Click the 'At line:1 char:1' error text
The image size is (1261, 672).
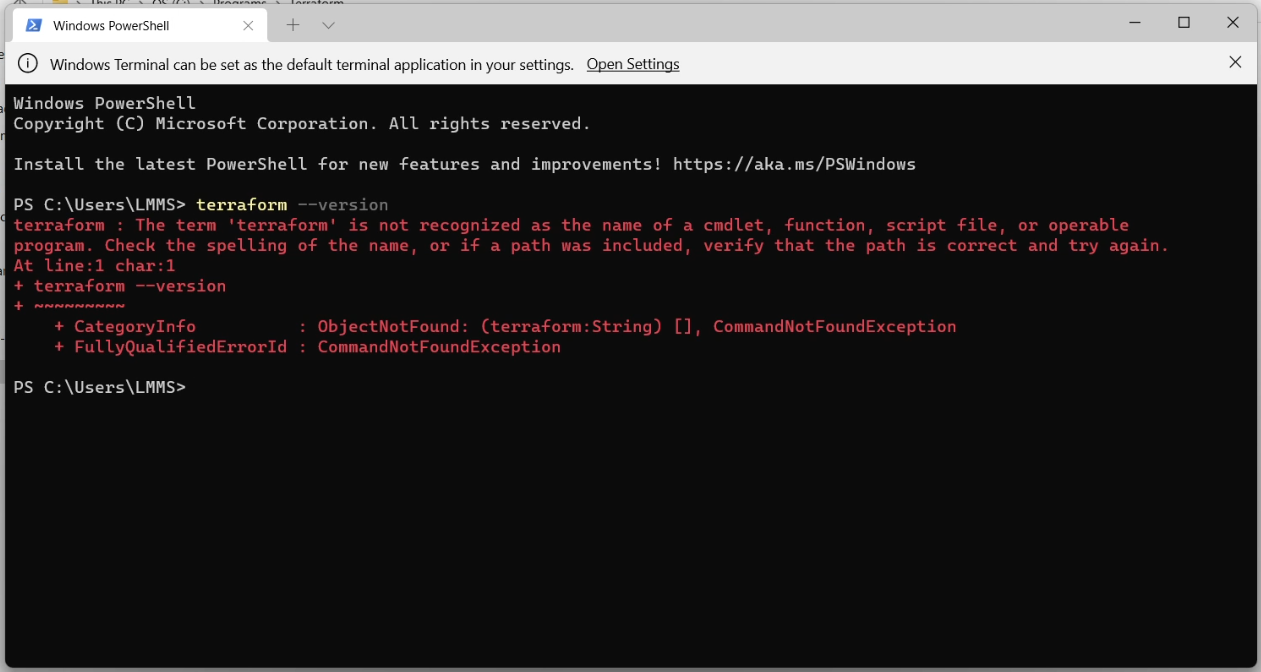coord(95,266)
